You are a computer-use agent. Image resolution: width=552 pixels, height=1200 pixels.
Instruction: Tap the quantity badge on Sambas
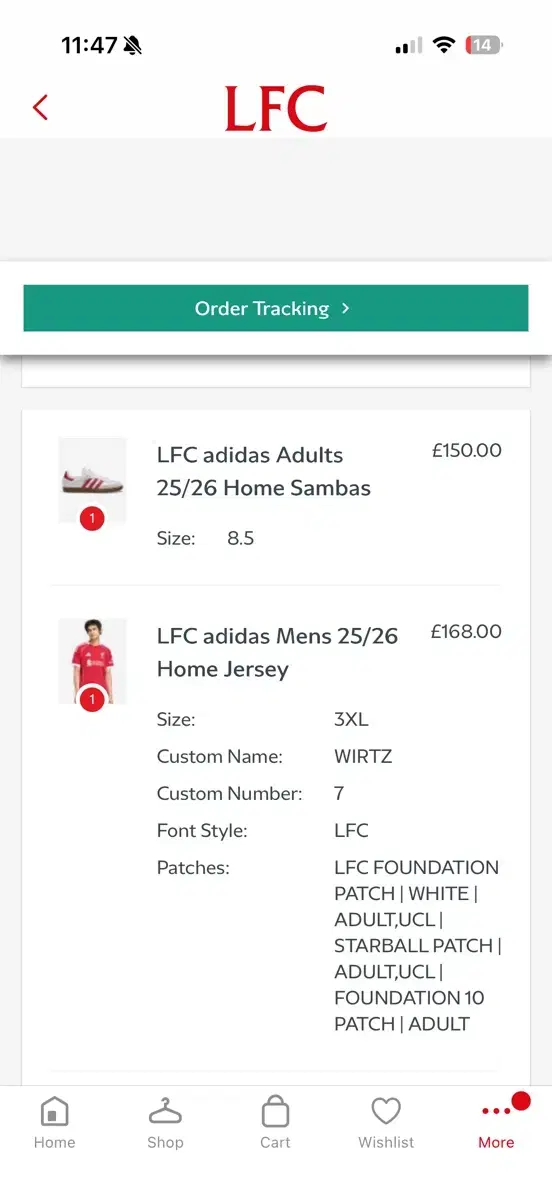pos(92,518)
